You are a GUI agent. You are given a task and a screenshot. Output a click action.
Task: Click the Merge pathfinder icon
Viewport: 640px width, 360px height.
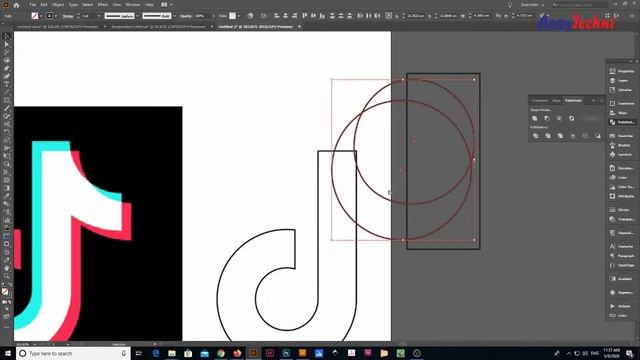click(560, 136)
